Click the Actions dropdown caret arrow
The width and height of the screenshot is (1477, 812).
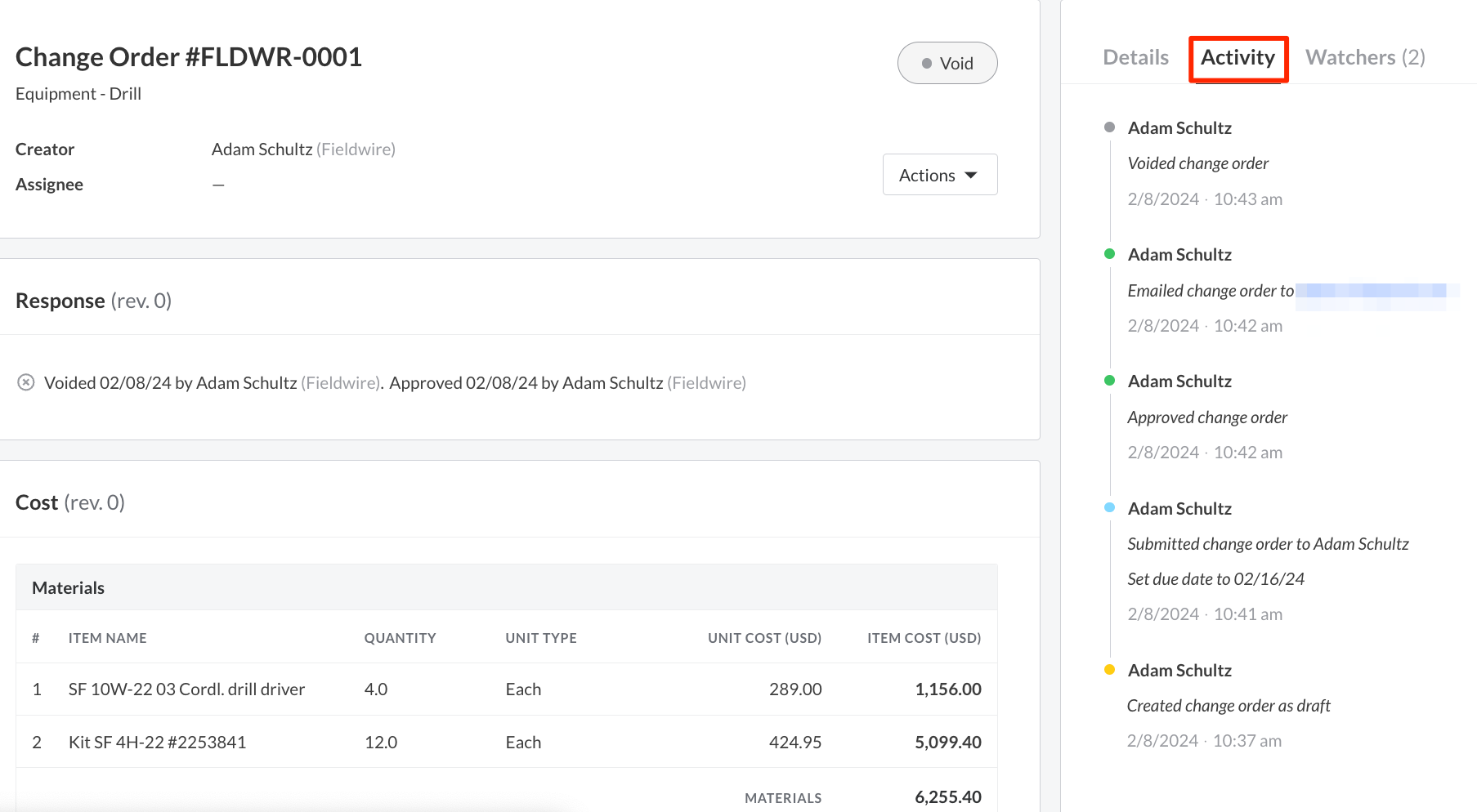[971, 176]
